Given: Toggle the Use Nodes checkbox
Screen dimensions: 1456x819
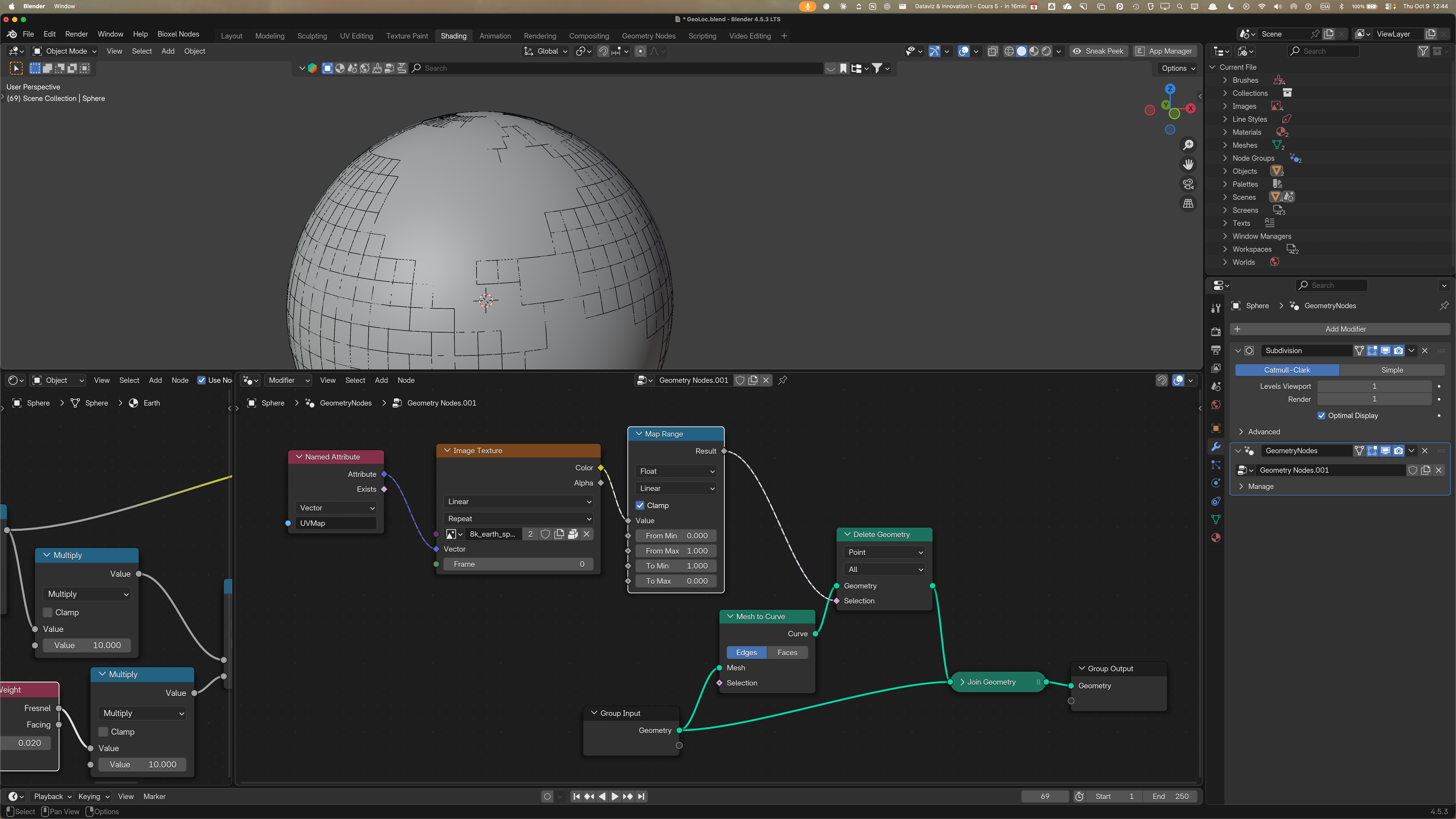Looking at the screenshot, I should tap(202, 380).
